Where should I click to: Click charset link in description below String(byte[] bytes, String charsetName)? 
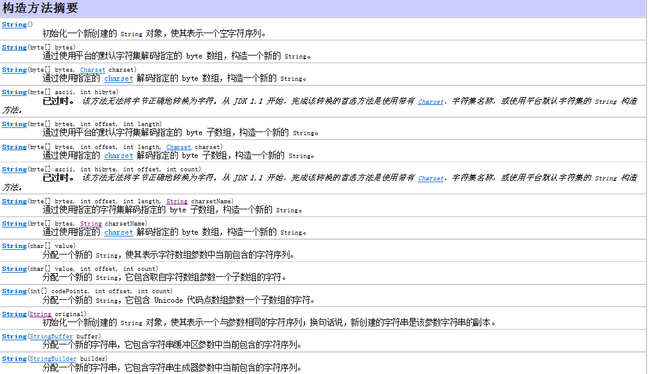click(119, 232)
